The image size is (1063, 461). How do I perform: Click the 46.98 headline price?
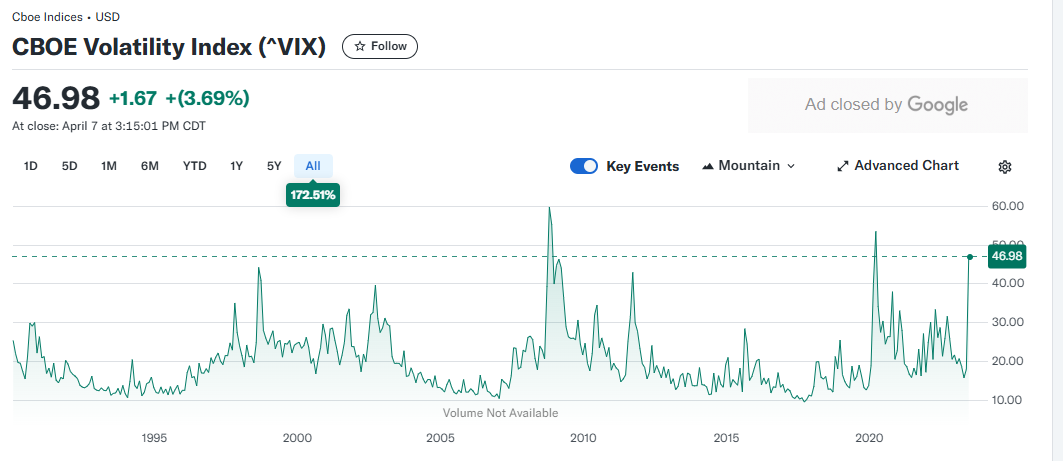coord(56,98)
